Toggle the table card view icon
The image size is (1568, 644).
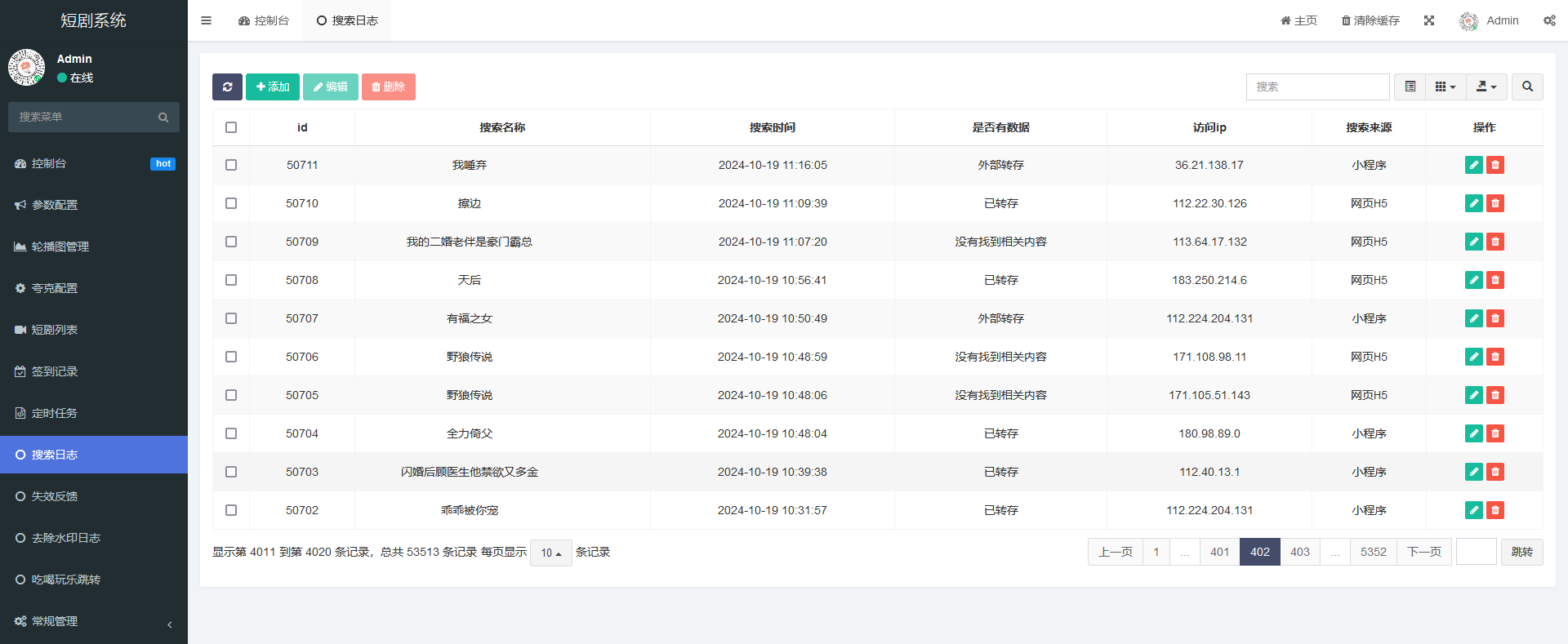[1410, 87]
